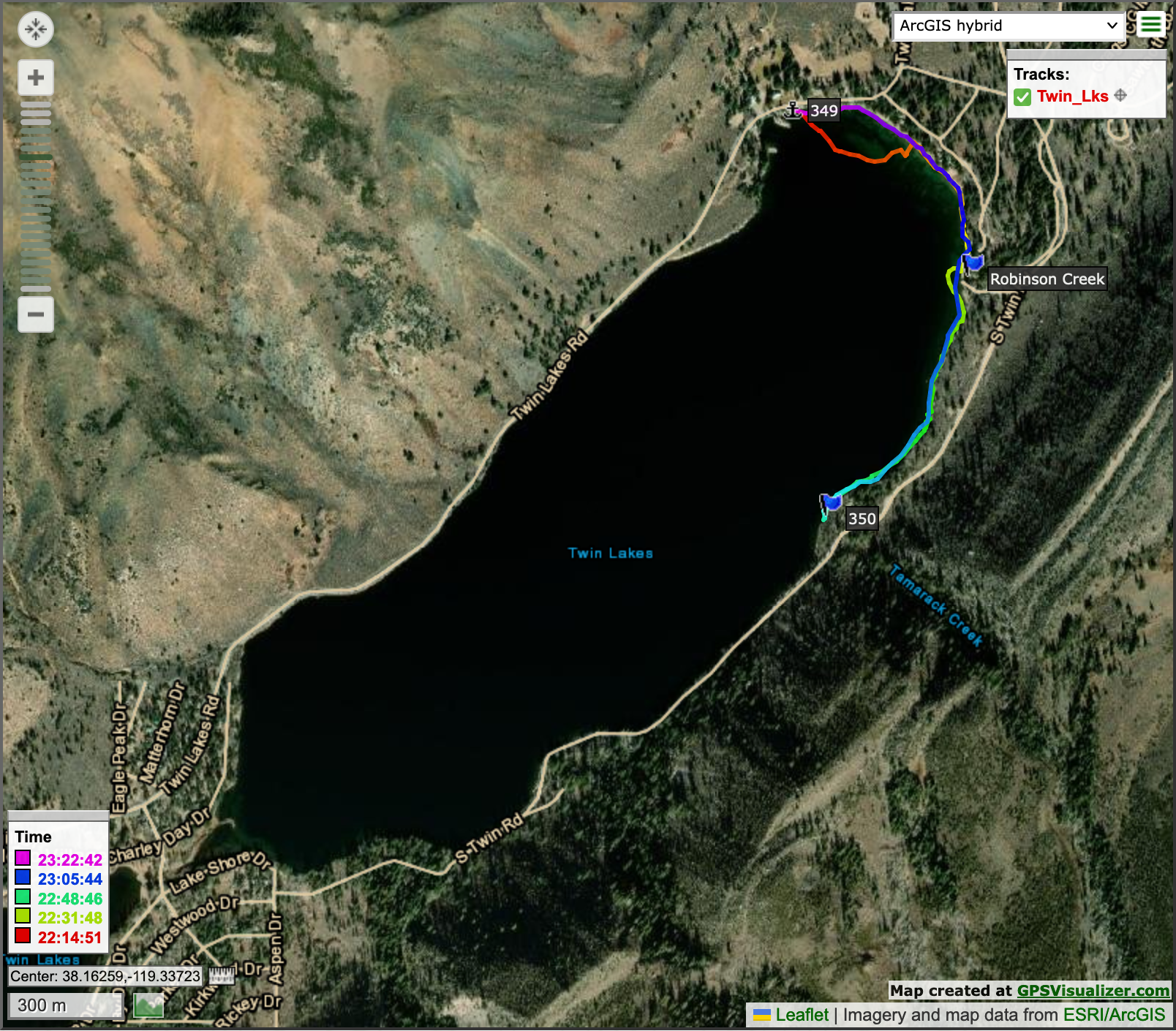Click the zoom level slider bar
The image size is (1176, 1031).
(x=35, y=196)
